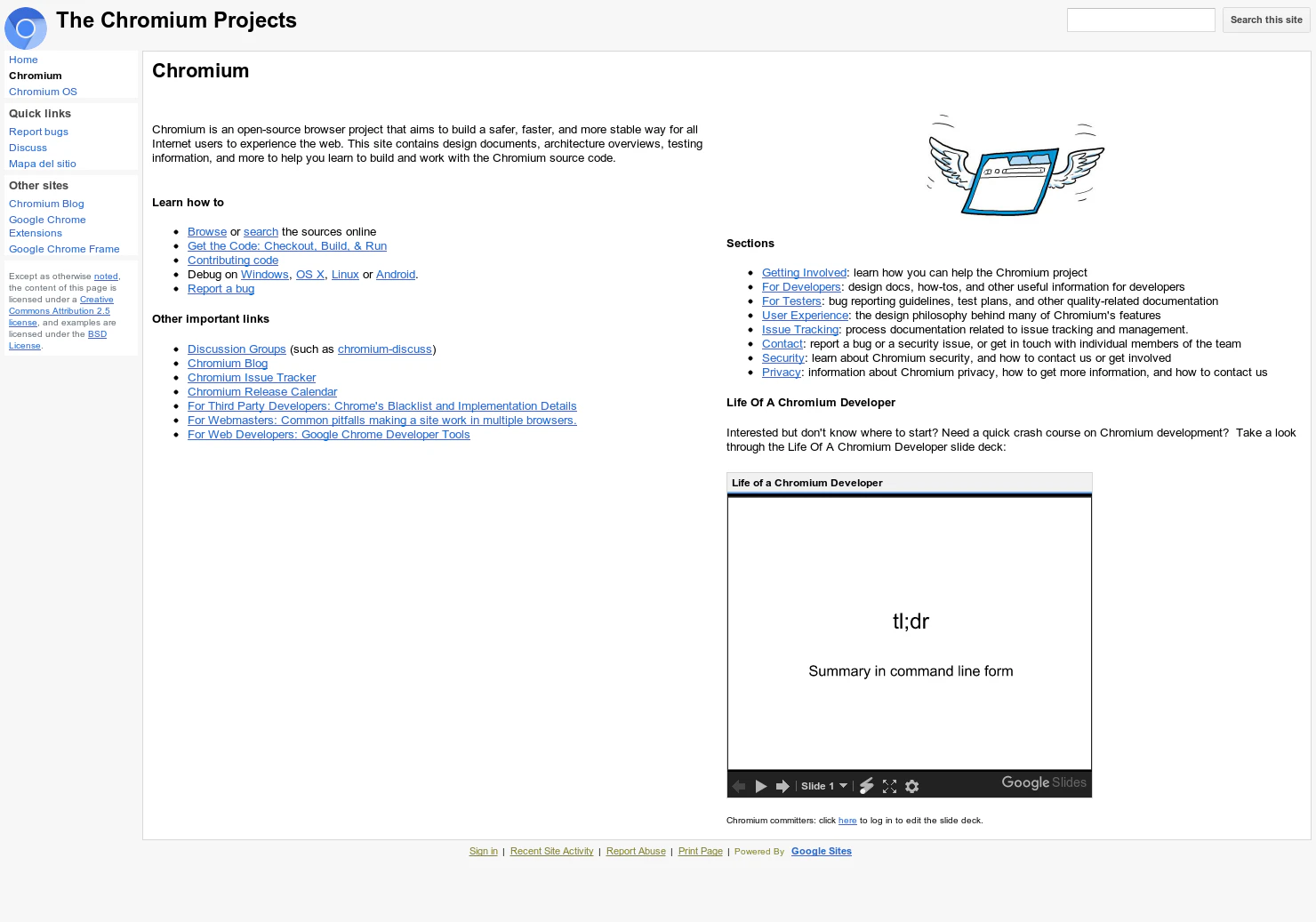The image size is (1316, 922).
Task: Open Chromium OS in the sidebar
Action: point(43,92)
